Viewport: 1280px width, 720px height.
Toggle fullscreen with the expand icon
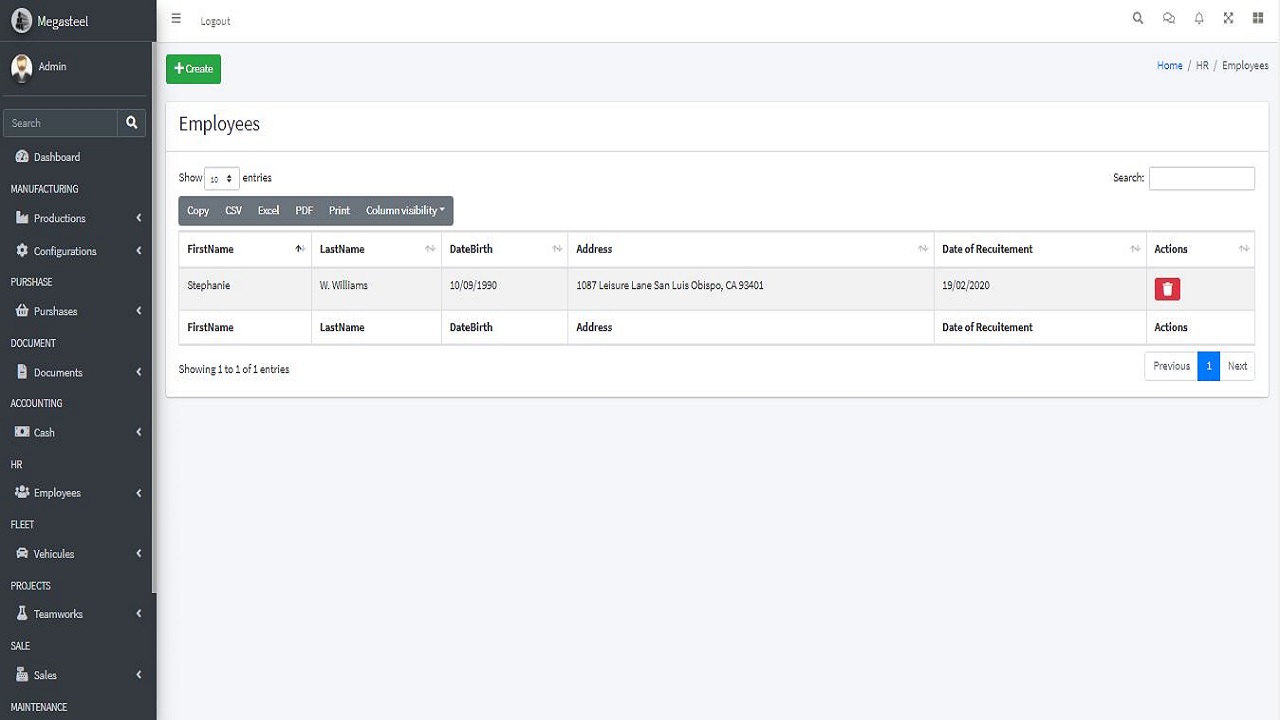click(x=1228, y=18)
